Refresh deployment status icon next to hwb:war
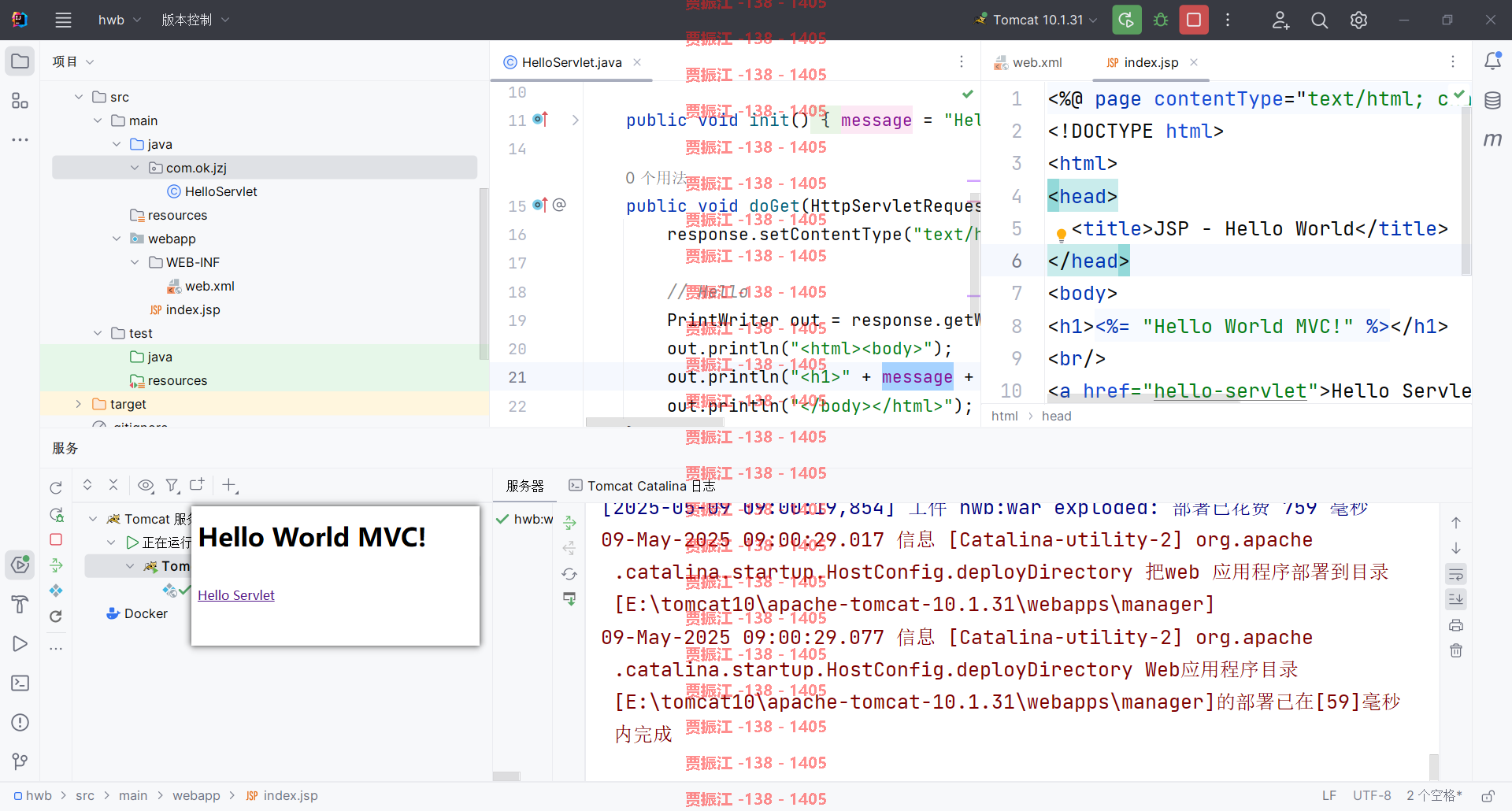1512x811 pixels. pyautogui.click(x=569, y=574)
